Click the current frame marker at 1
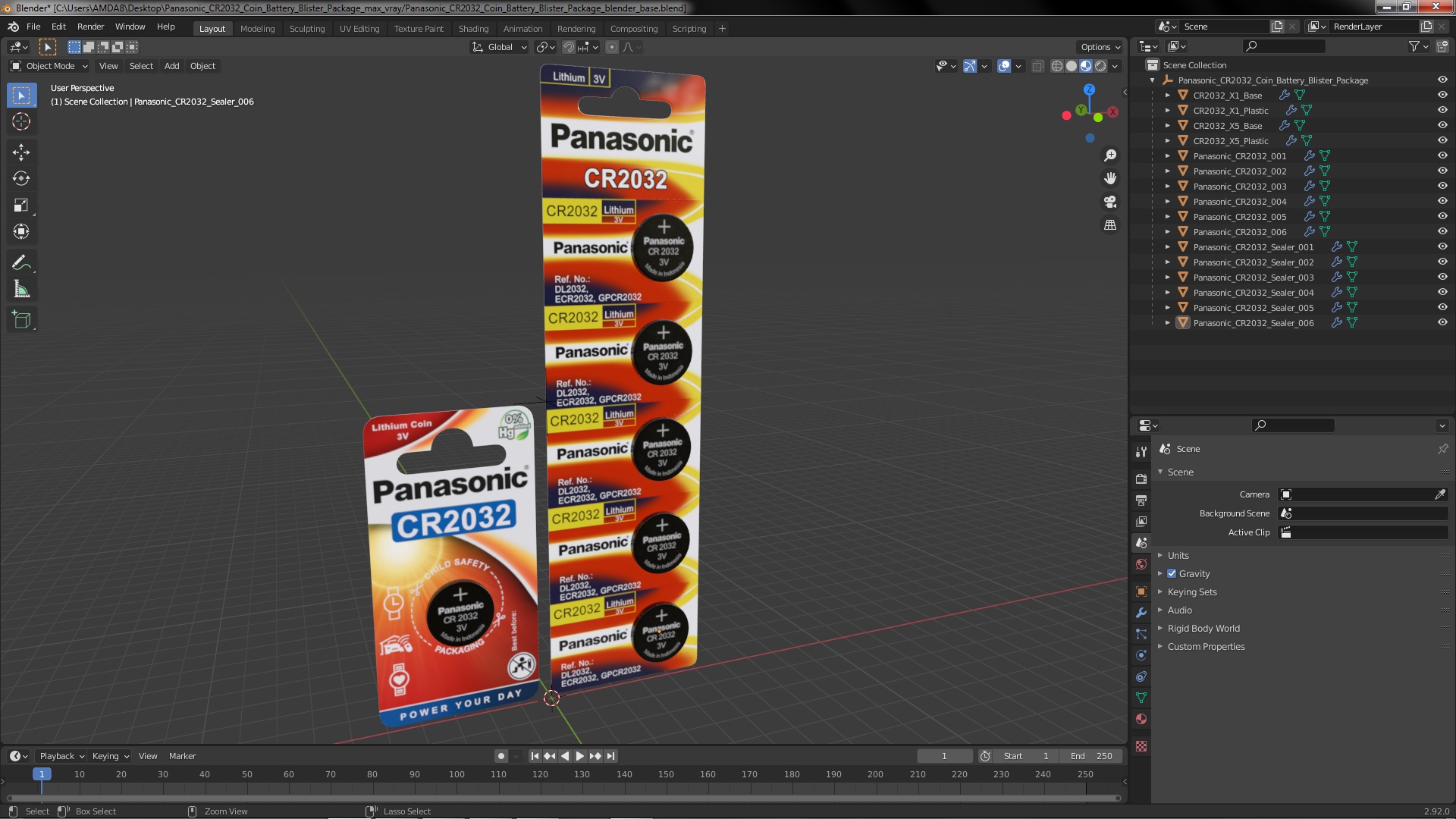1456x819 pixels. pos(42,774)
